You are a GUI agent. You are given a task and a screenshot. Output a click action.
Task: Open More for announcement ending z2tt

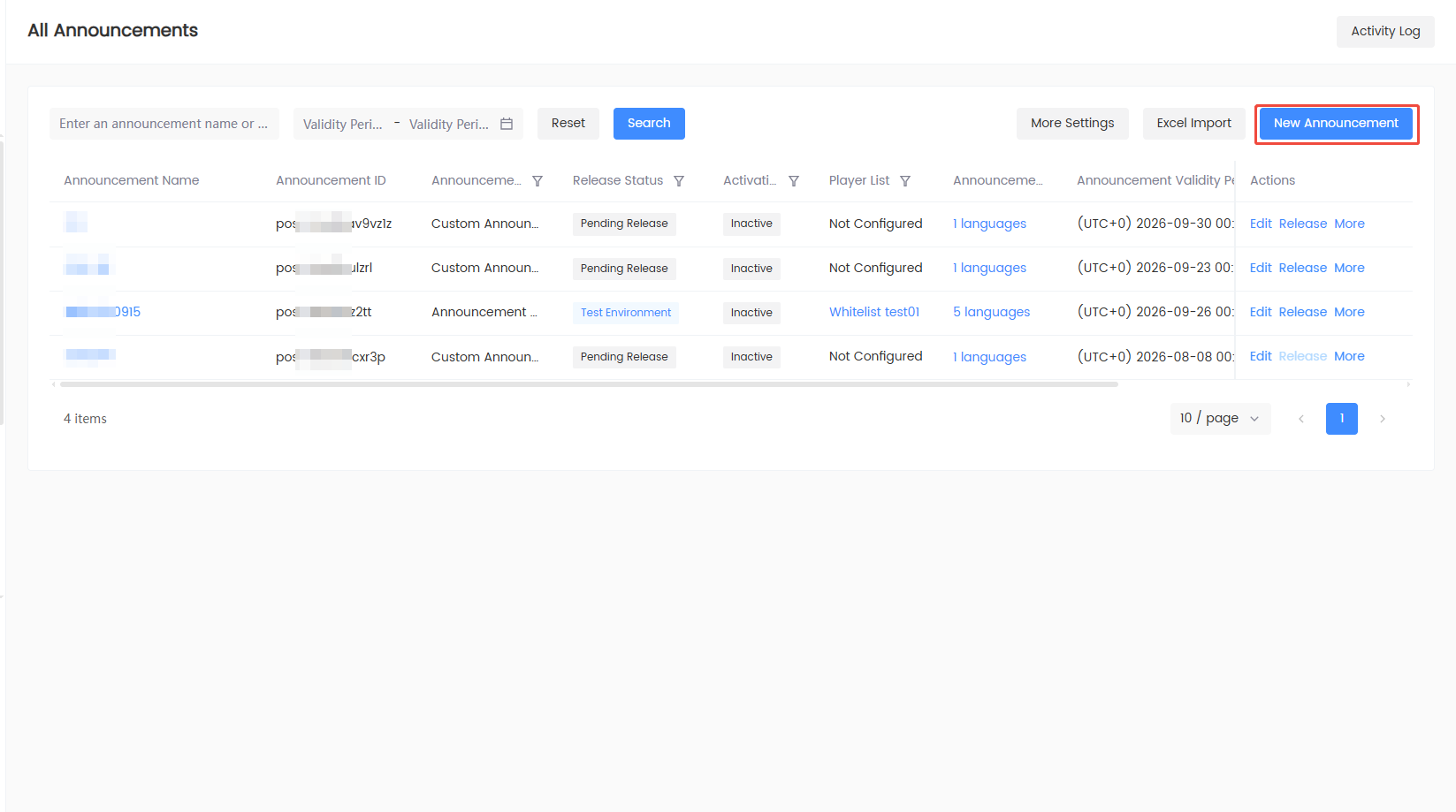(1349, 312)
